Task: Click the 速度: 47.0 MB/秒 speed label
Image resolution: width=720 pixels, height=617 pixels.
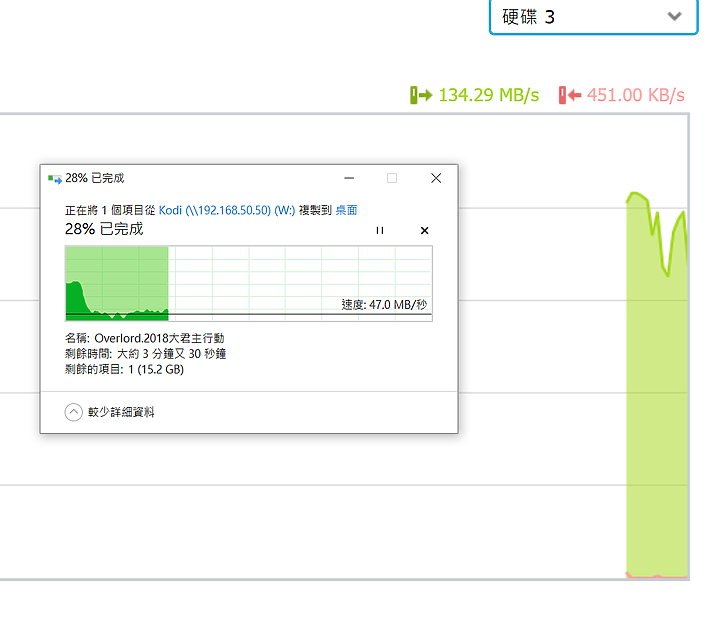Action: click(384, 304)
